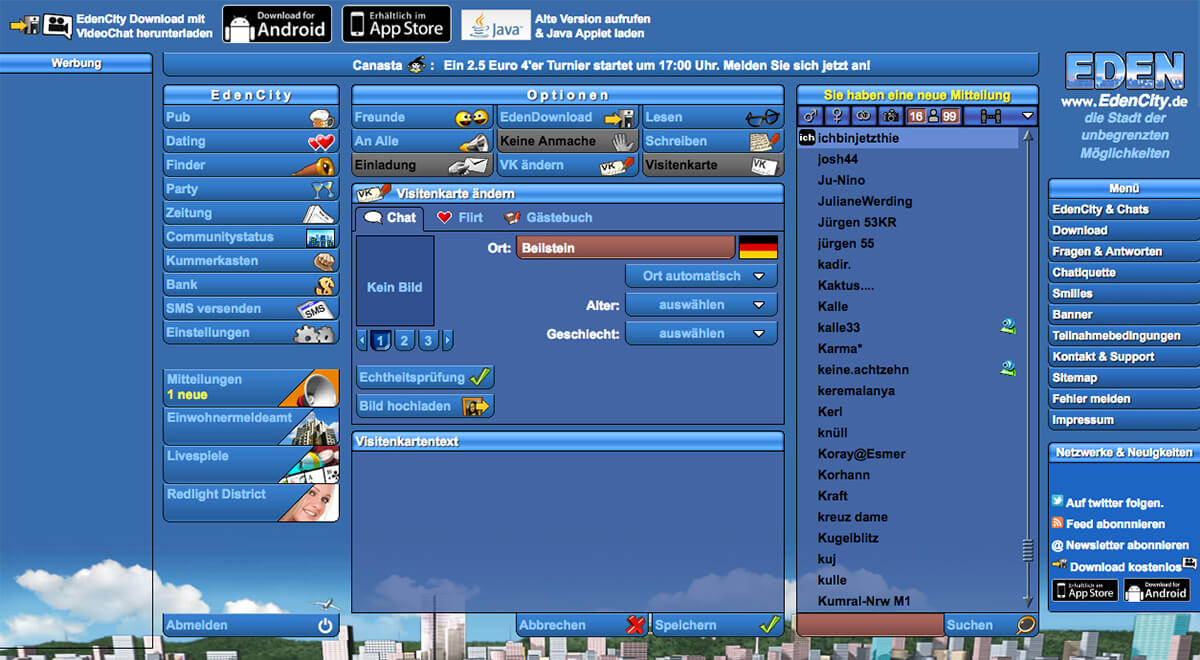Screen dimensions: 1200x660
Task: Click the user list scrollbar handle
Action: (x=1027, y=550)
